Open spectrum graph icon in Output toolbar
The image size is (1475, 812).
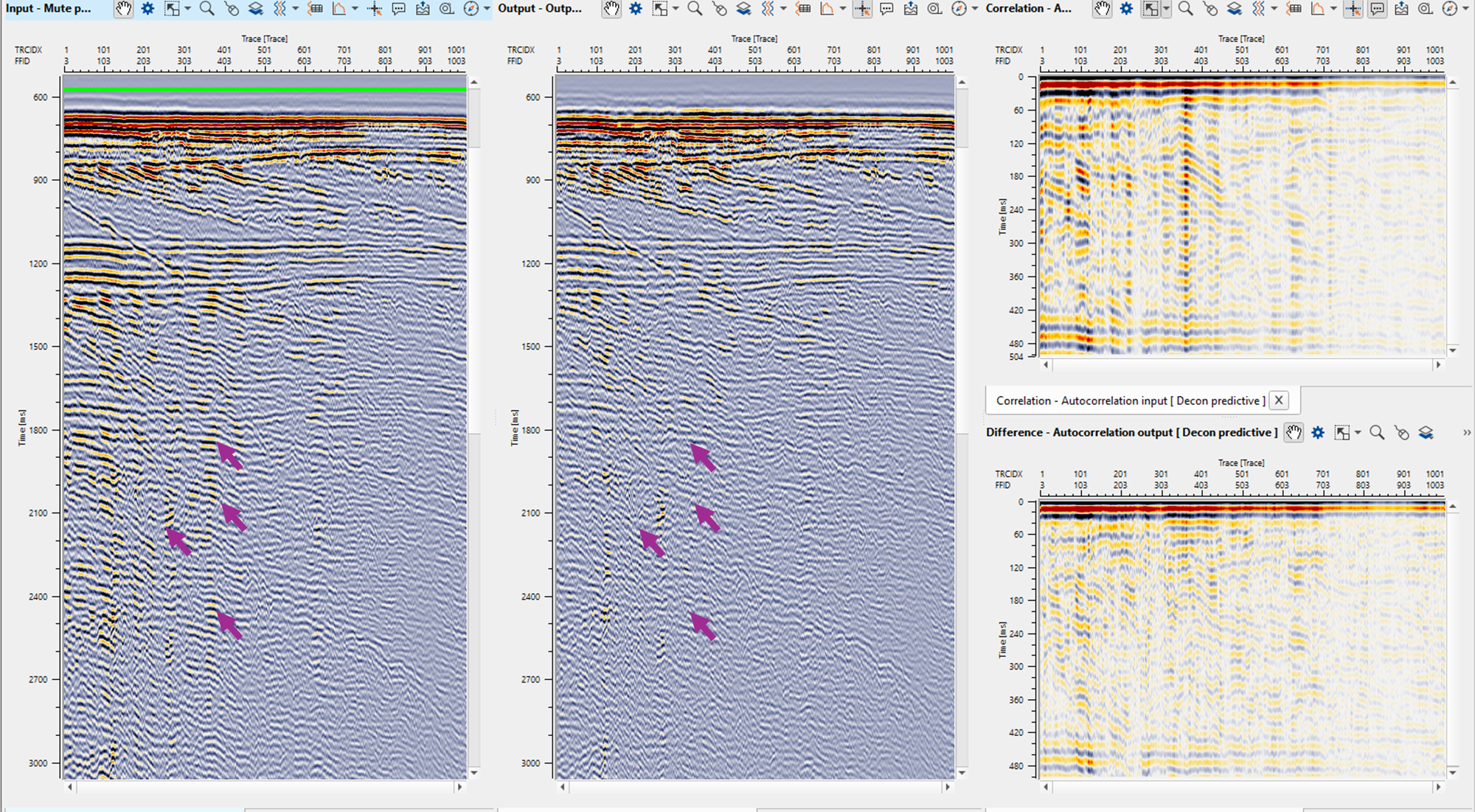point(827,9)
